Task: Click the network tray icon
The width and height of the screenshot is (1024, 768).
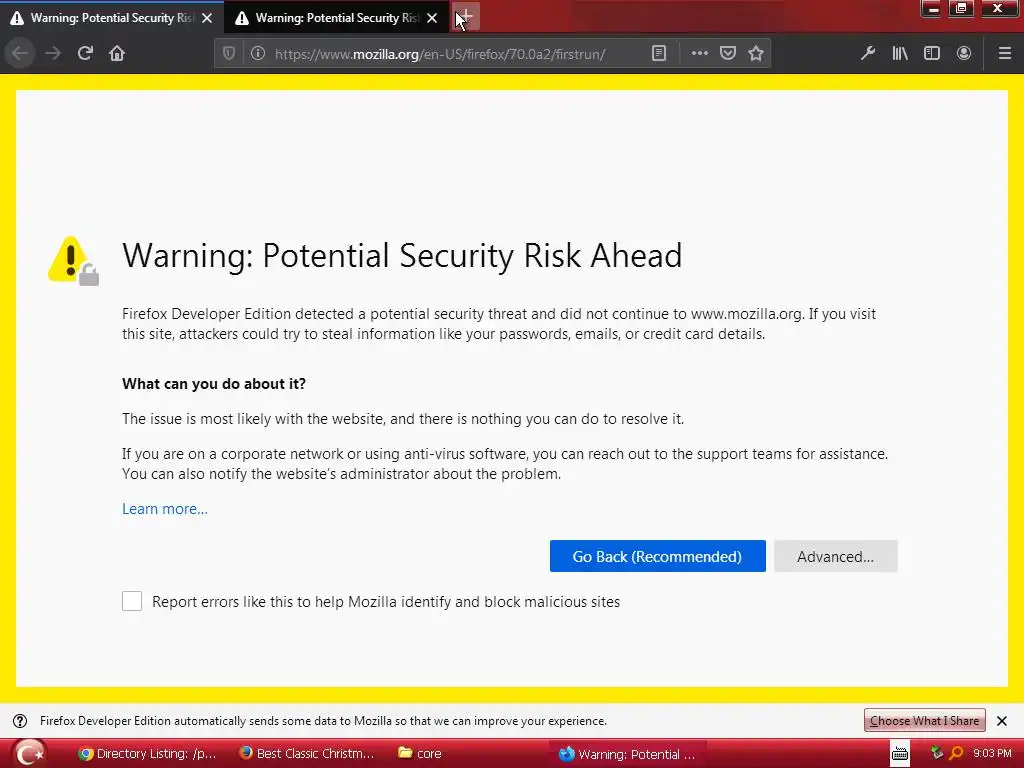Action: [936, 753]
